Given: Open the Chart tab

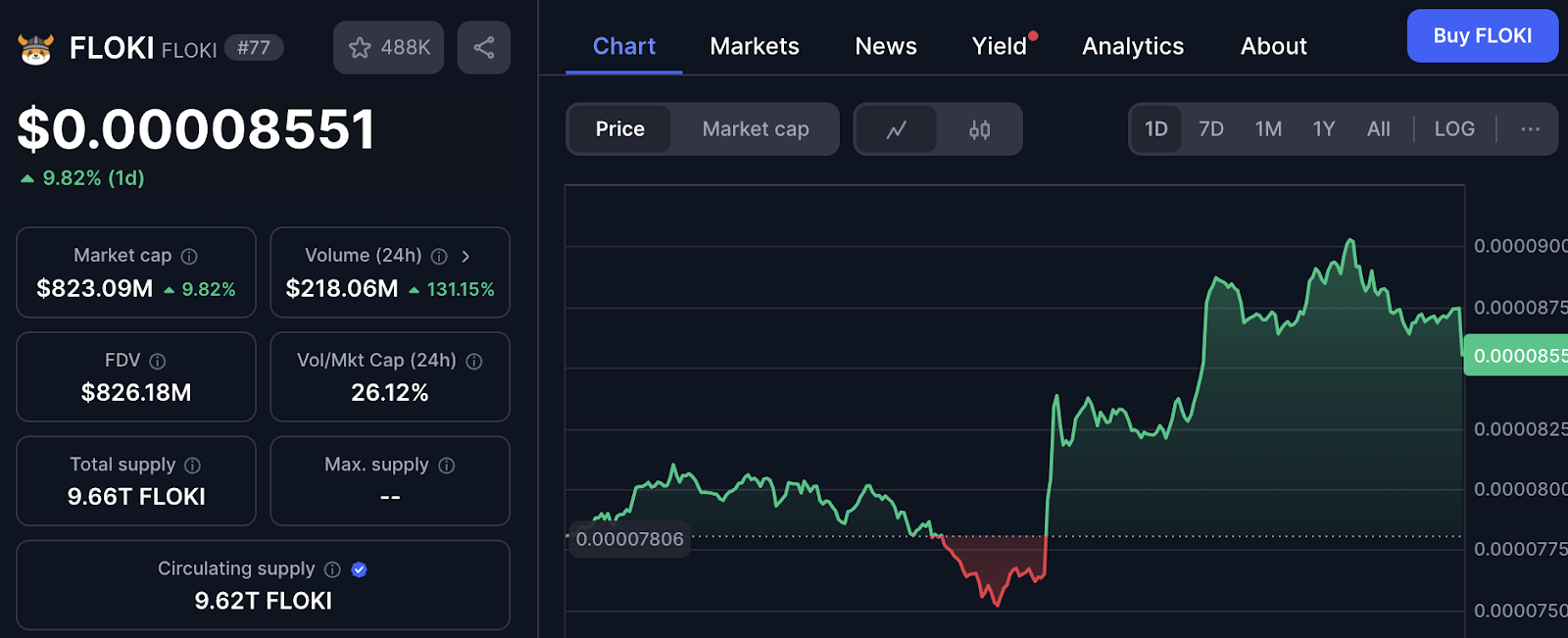Looking at the screenshot, I should [624, 46].
